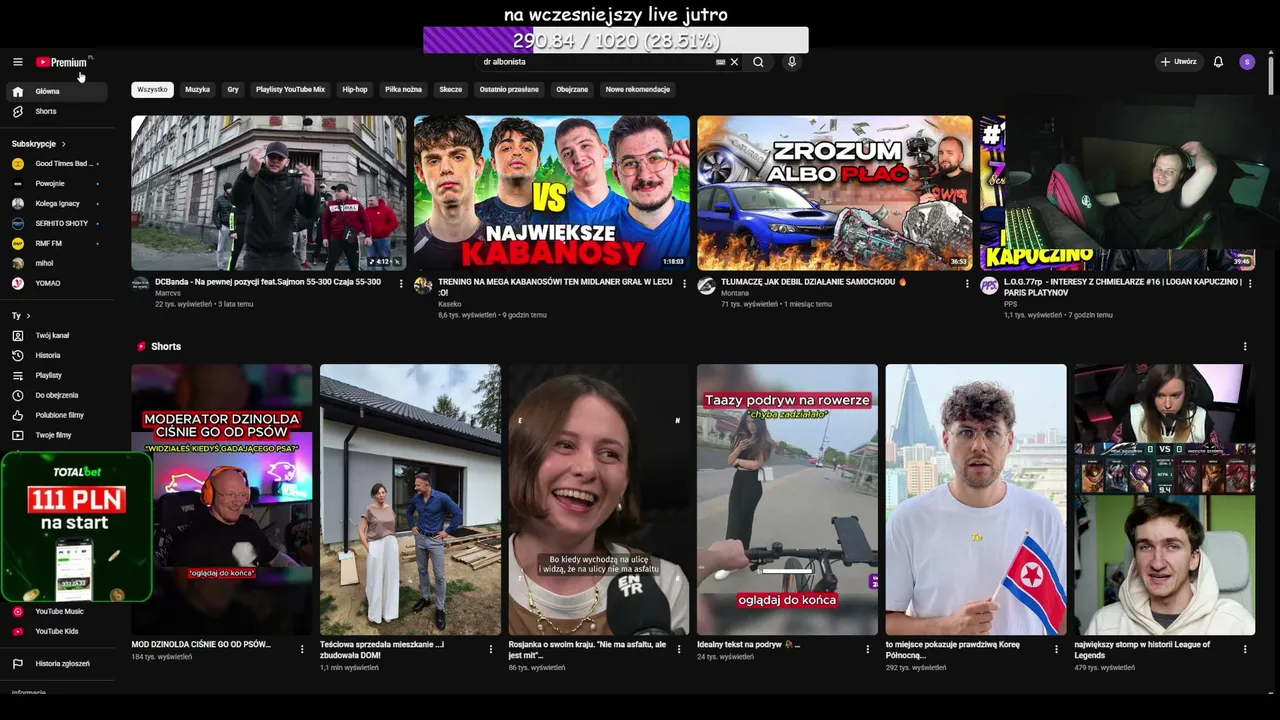Select the Hip-hop filter chip
The height and width of the screenshot is (720, 1280).
tap(355, 89)
